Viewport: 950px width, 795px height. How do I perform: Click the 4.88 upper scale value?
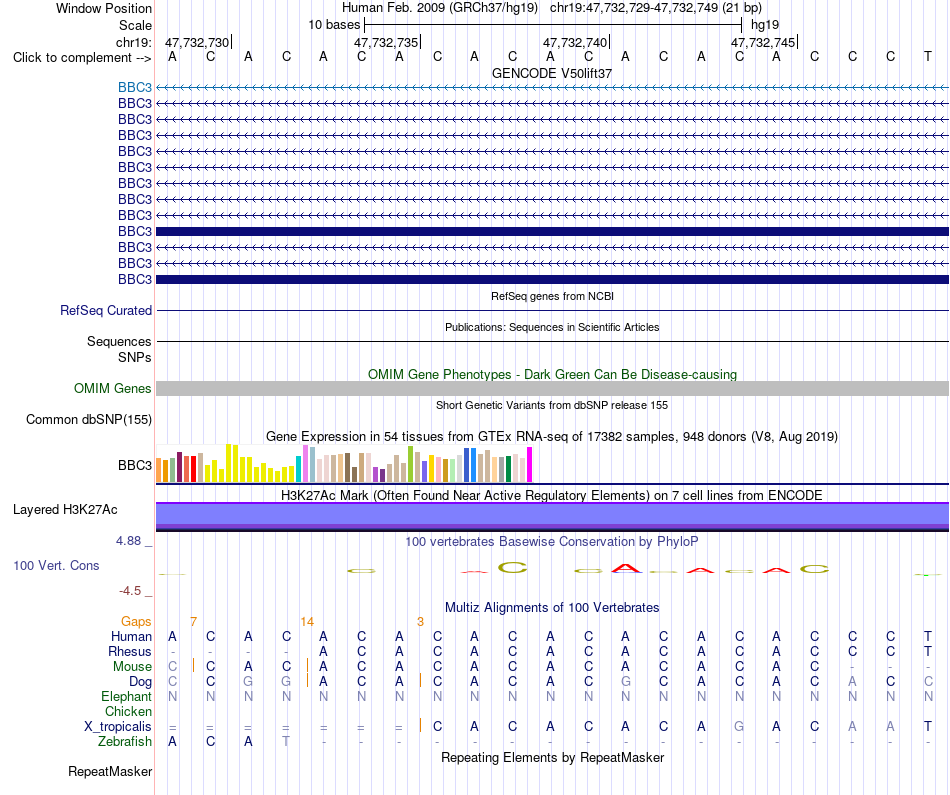pyautogui.click(x=128, y=541)
